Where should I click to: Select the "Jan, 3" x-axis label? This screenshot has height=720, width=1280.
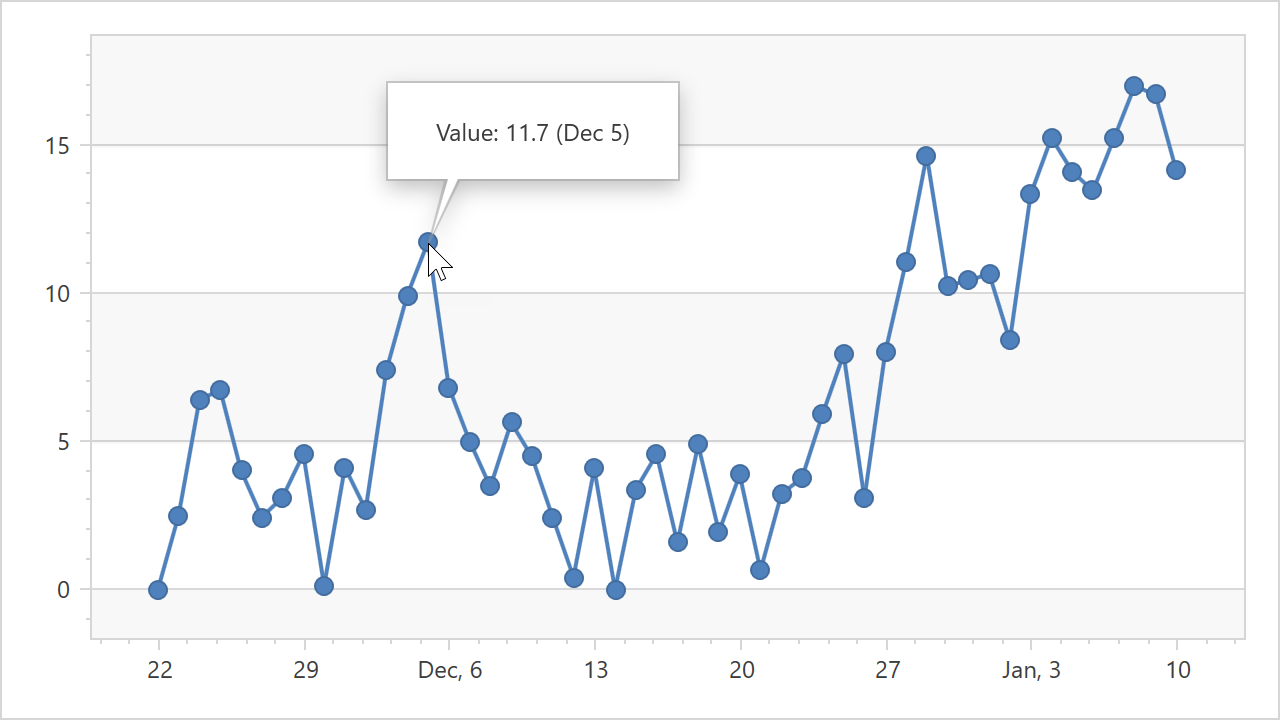pos(1032,670)
